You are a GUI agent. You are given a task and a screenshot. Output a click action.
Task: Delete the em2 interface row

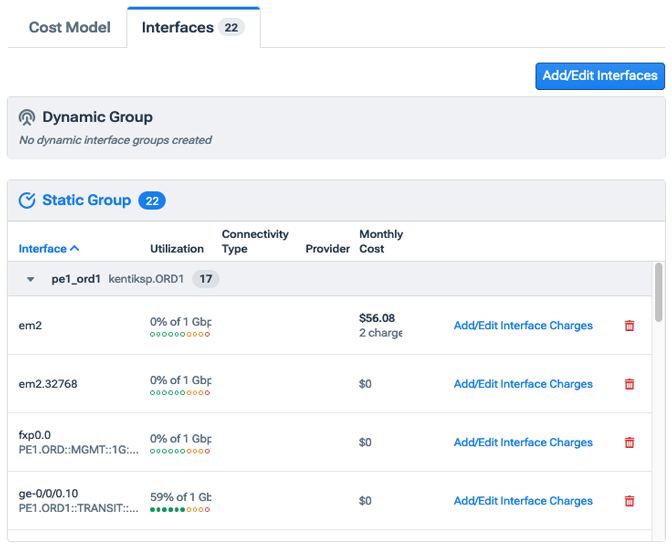[629, 326]
